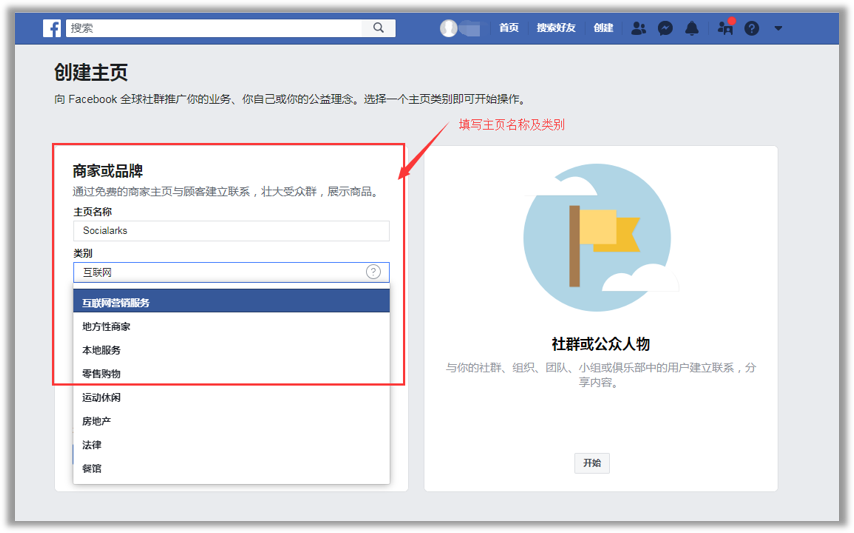The image size is (854, 533).
Task: Select 餐馆 from the category list
Action: pos(231,468)
